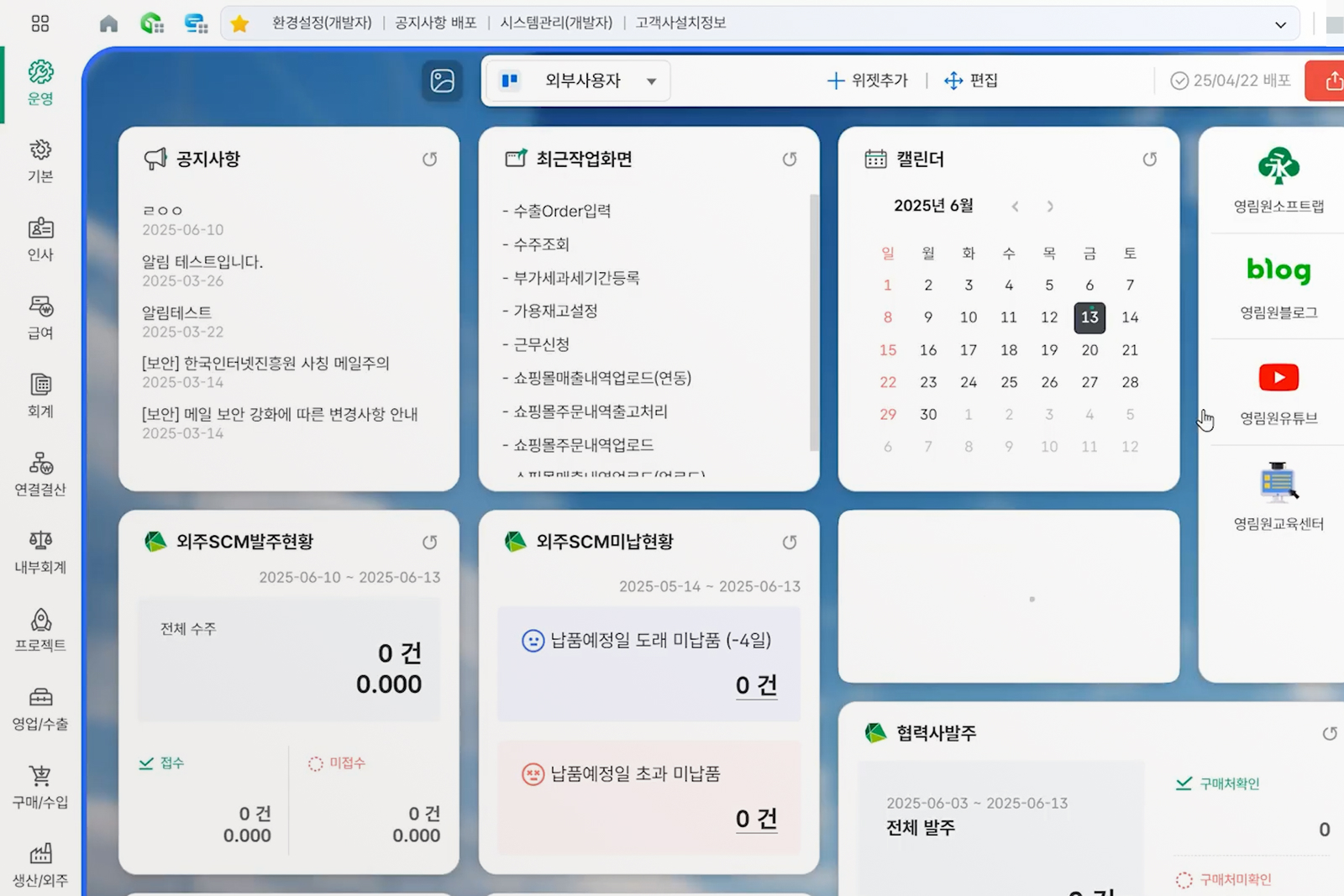Select the 시스템관리(개발자) menu item
Image resolution: width=1344 pixels, height=896 pixels.
558,24
